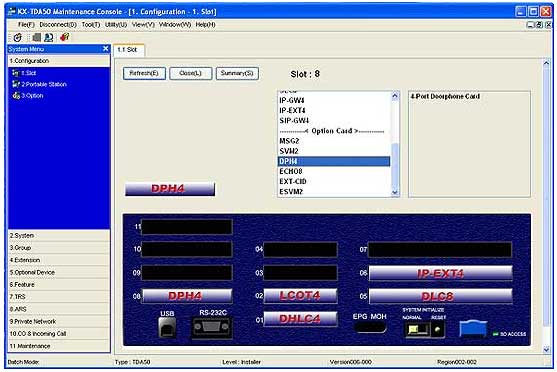Click main panel scroll down arrow
Screen dimensions: 557x372
546,350
